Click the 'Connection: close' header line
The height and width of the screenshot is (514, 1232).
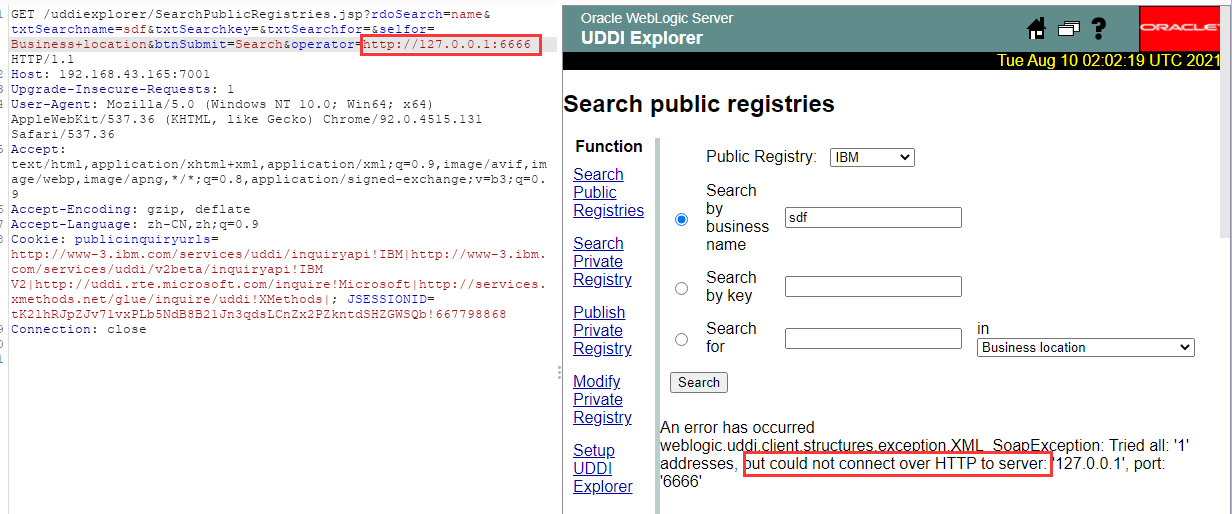click(x=78, y=329)
